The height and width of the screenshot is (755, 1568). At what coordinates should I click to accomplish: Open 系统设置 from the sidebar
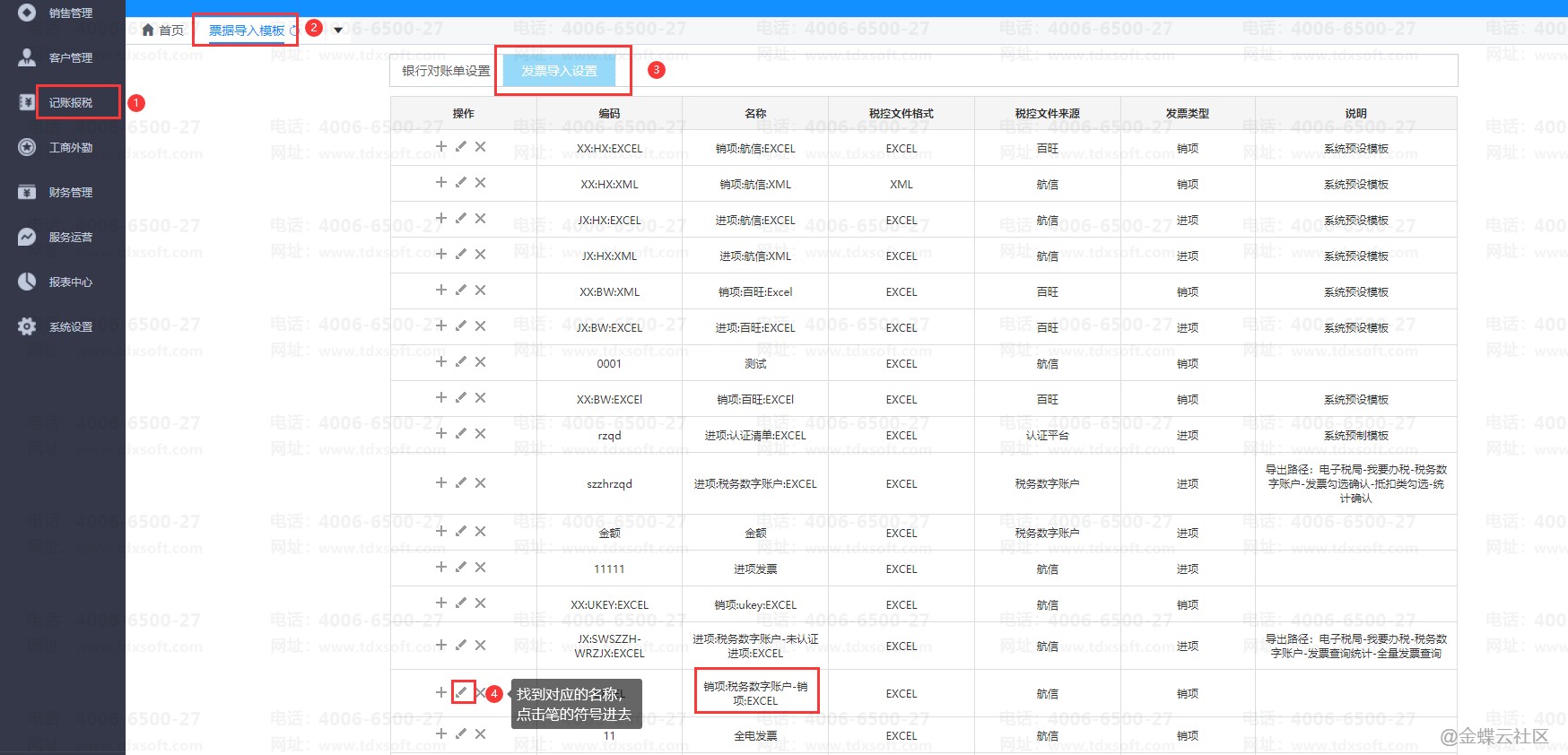click(x=70, y=326)
